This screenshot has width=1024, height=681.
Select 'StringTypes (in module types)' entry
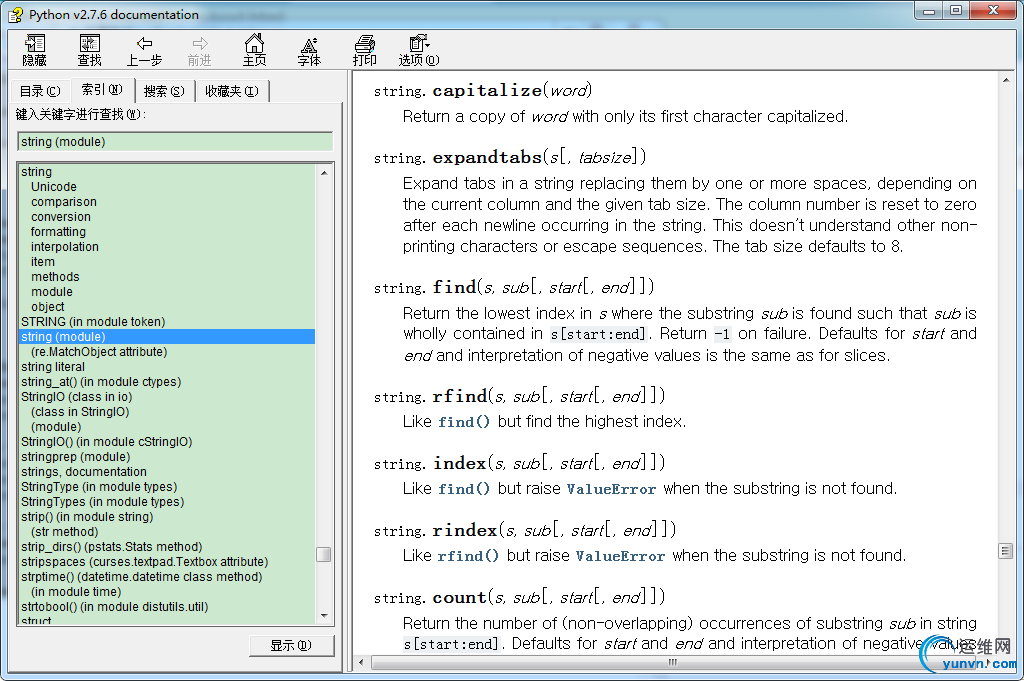tap(103, 502)
